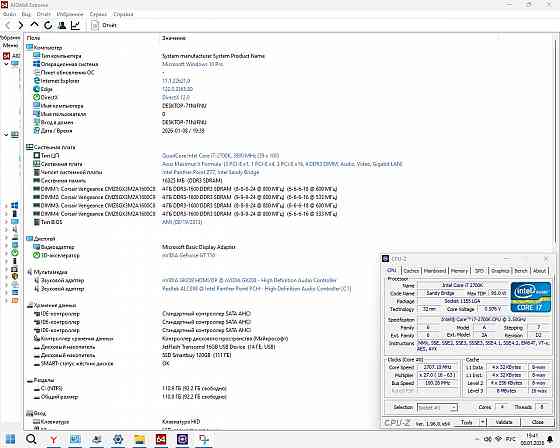This screenshot has width=560, height=448.
Task: Switch to SPD tab in CPU-Z
Action: click(479, 271)
